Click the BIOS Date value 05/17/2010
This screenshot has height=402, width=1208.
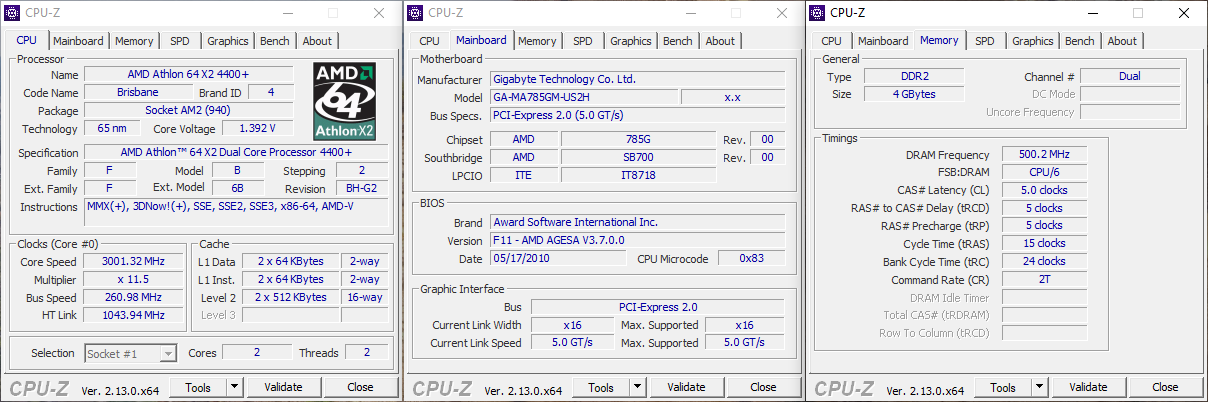coord(560,259)
